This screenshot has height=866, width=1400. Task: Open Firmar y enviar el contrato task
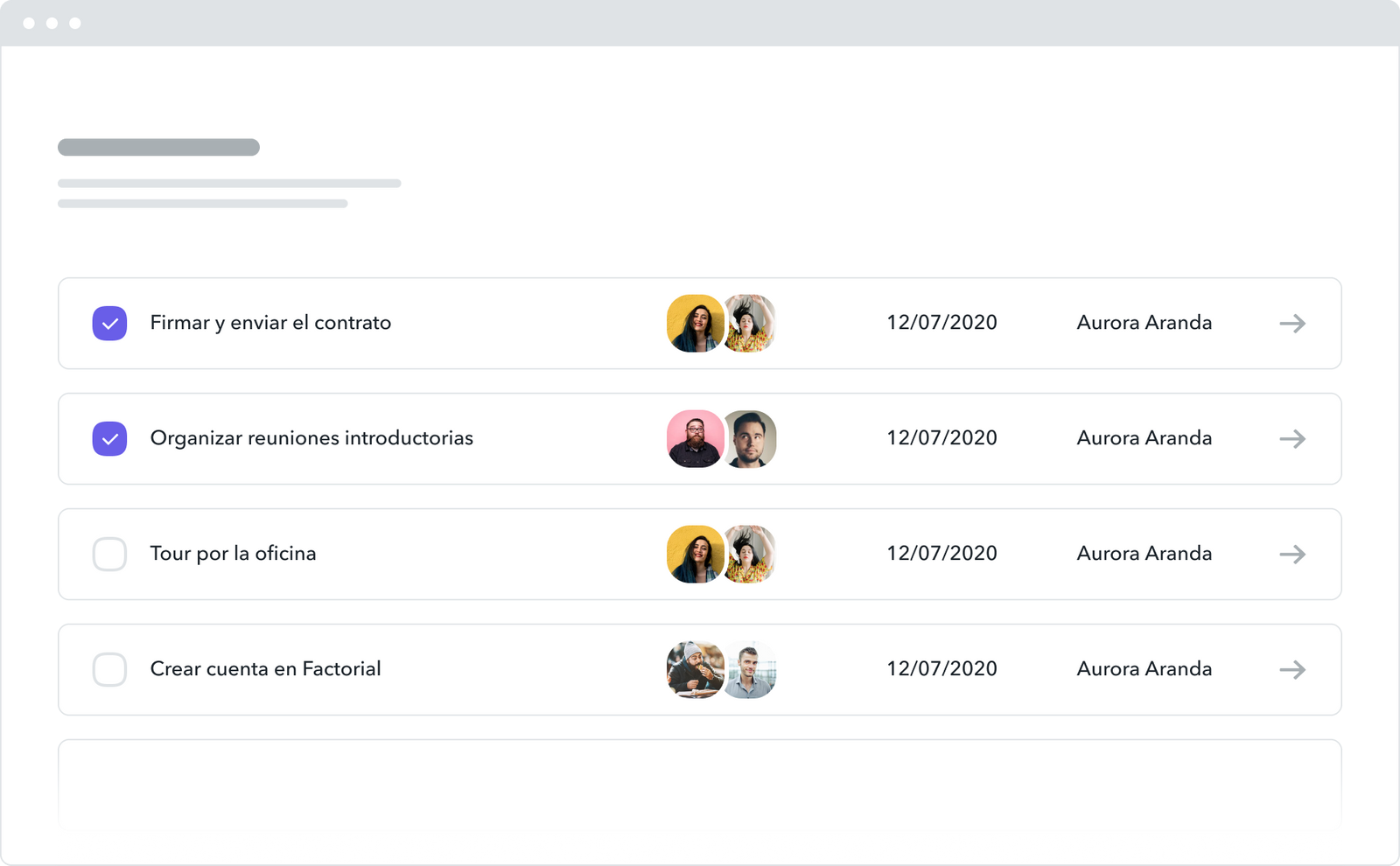click(270, 323)
